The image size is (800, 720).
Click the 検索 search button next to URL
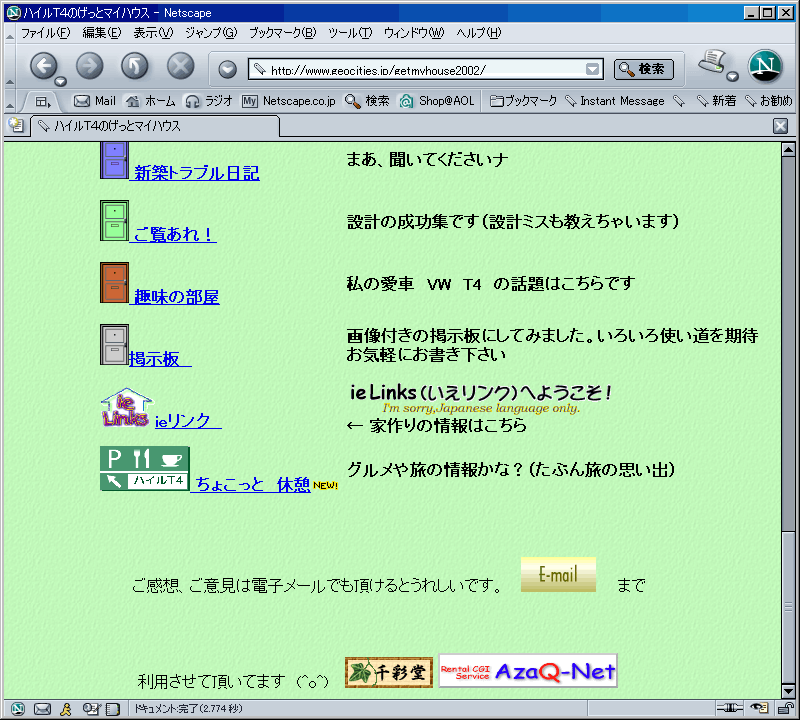click(643, 69)
